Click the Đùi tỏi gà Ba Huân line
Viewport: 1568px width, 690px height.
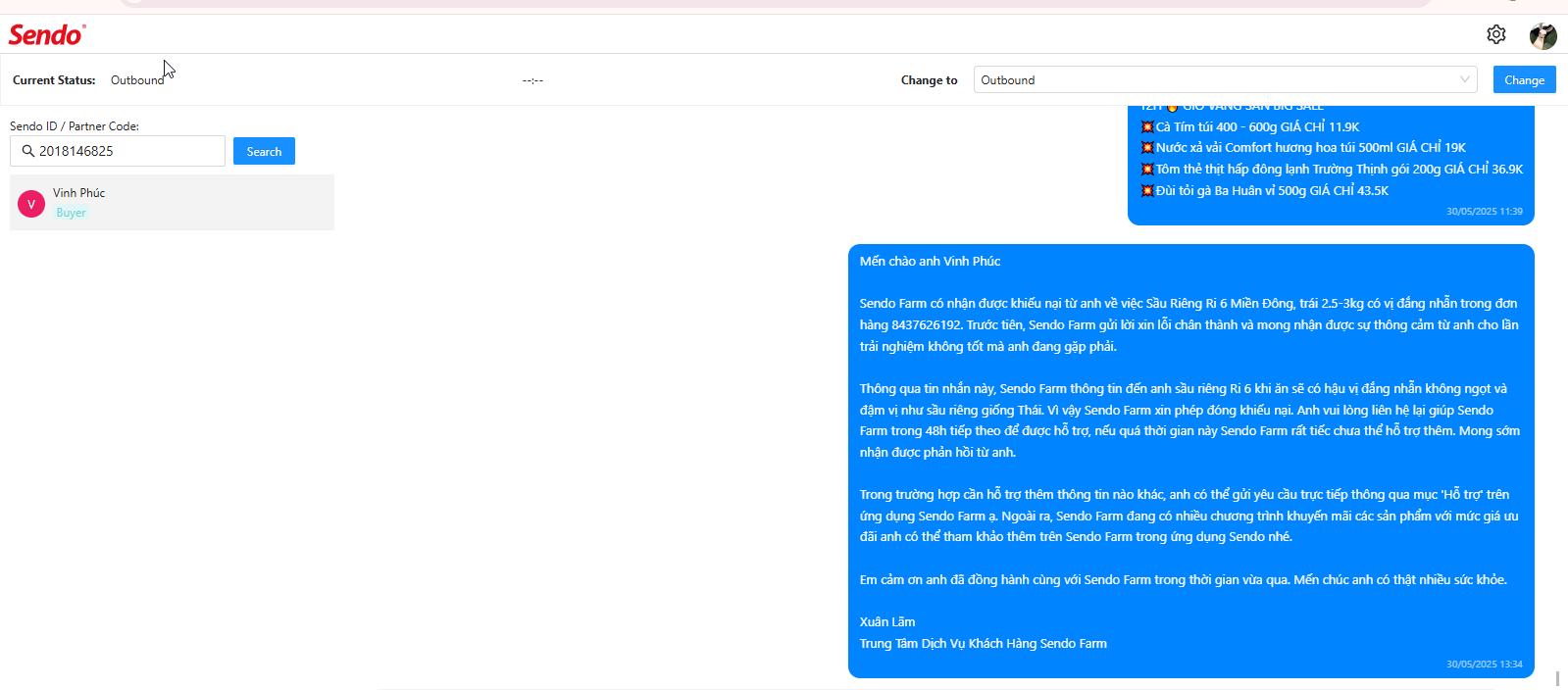click(x=1264, y=191)
